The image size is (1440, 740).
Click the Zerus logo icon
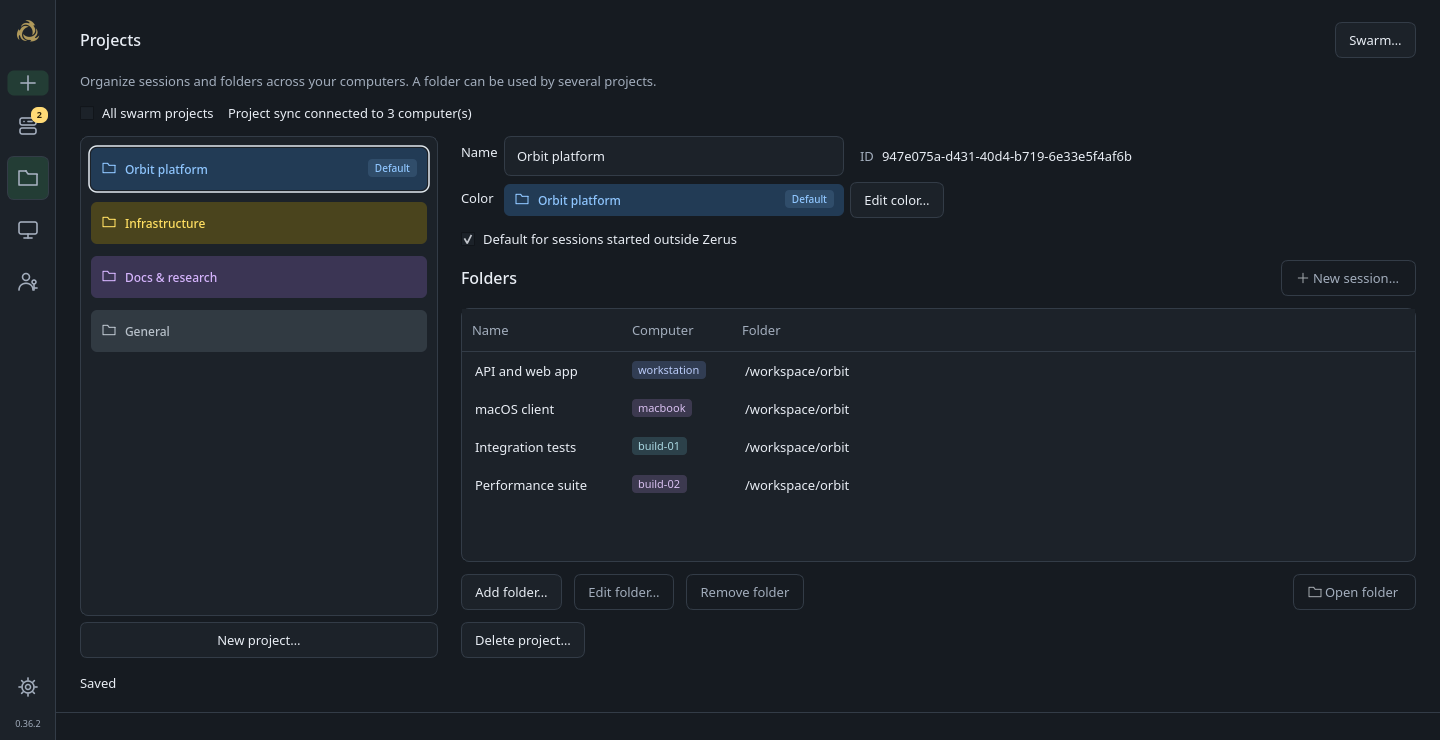click(28, 31)
